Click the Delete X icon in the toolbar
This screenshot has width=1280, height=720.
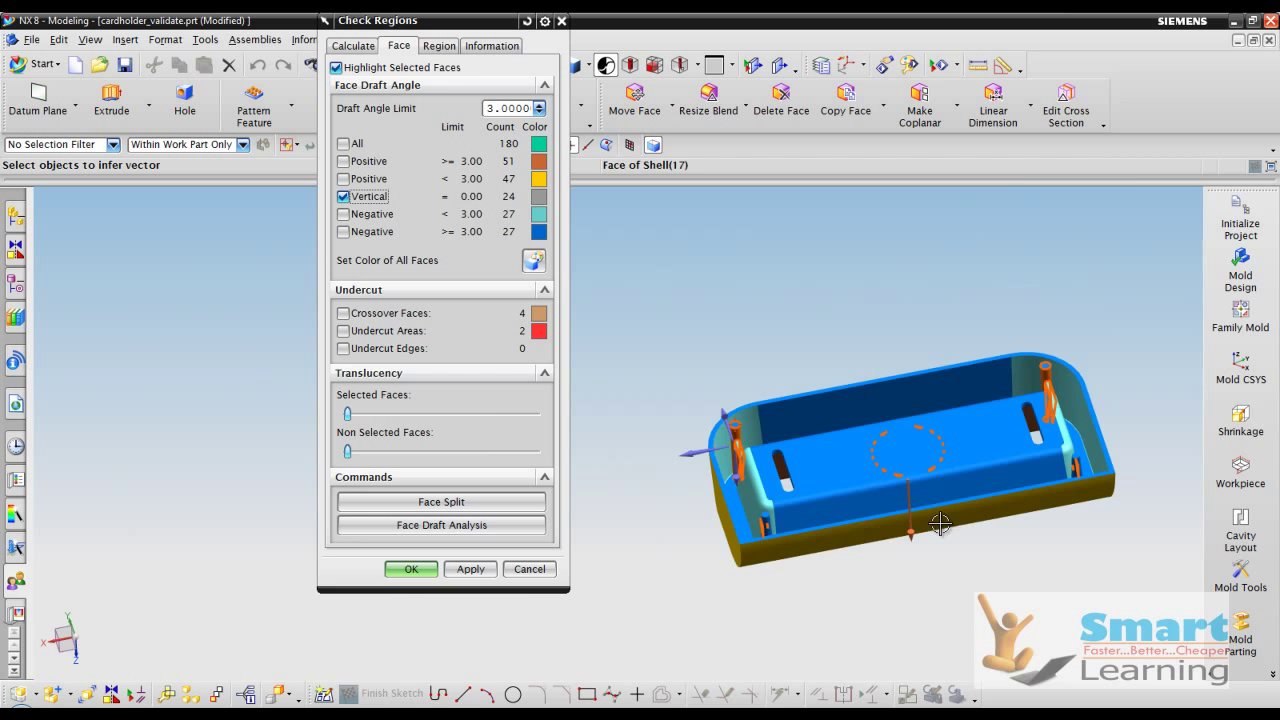coord(229,65)
